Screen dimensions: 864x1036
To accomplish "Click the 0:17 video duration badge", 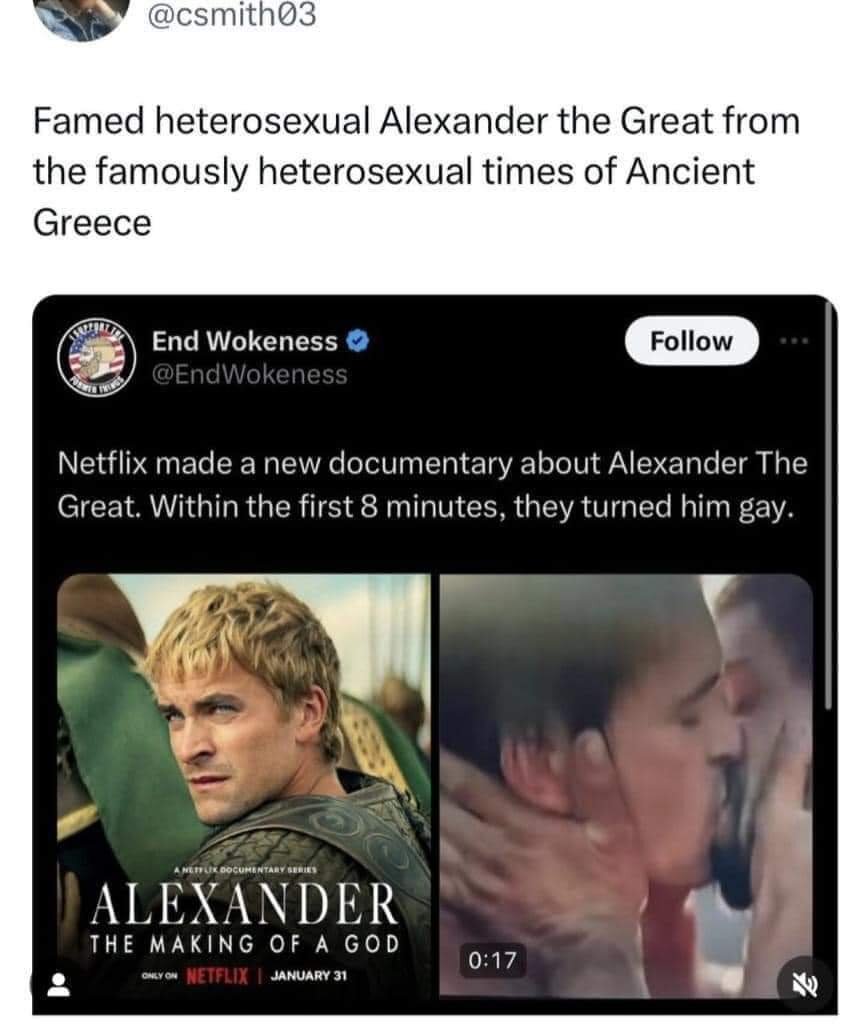I will [x=492, y=959].
